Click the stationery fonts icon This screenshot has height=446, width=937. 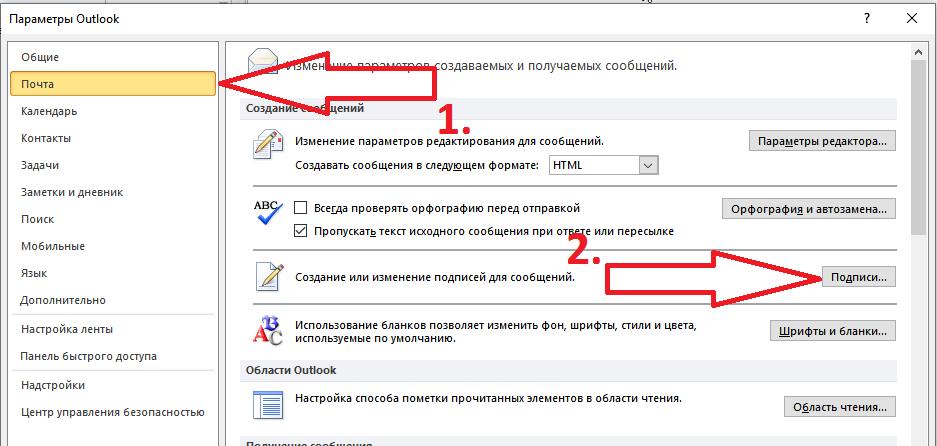click(267, 331)
